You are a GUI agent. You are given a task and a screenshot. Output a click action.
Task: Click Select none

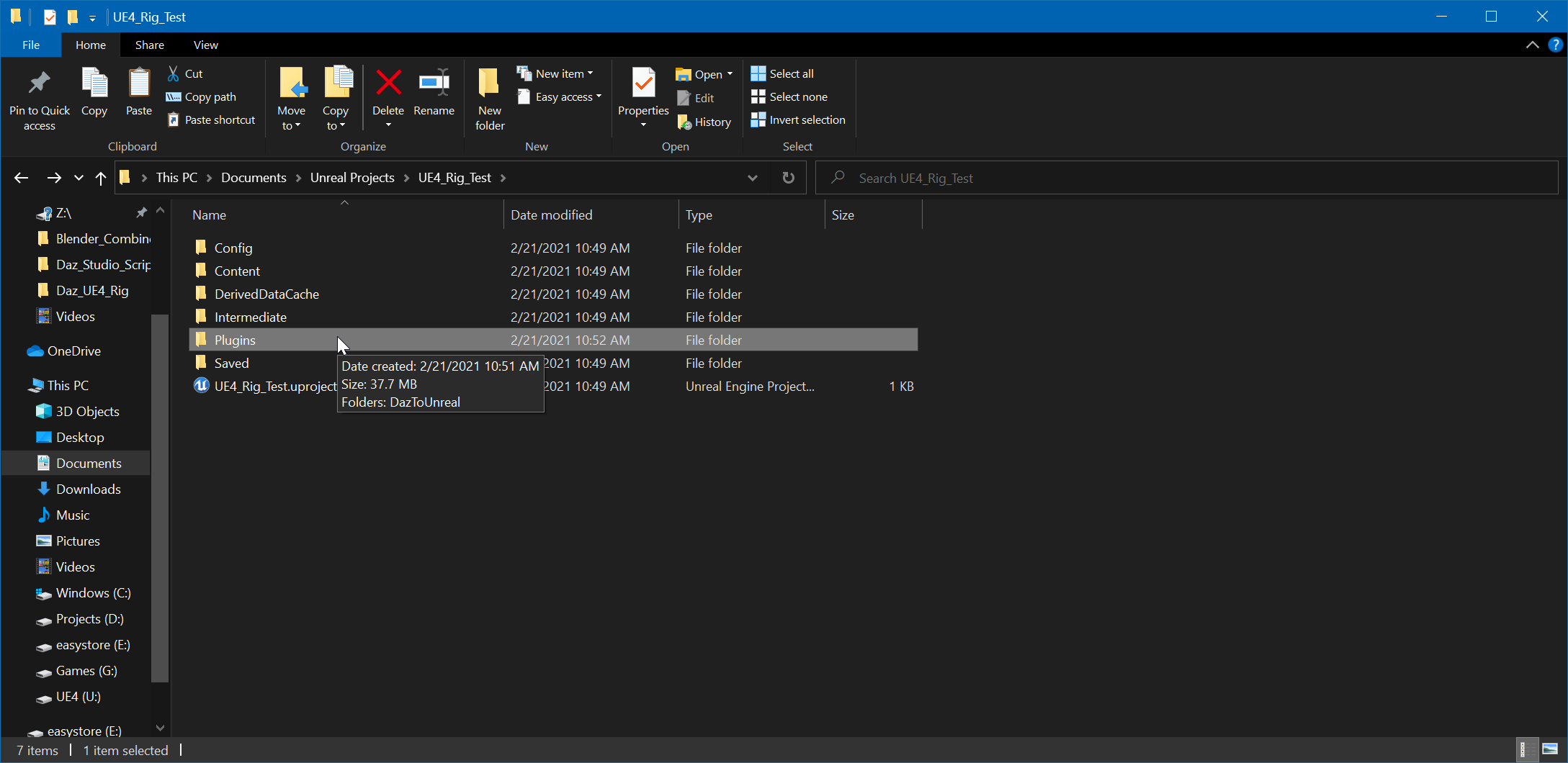tap(789, 96)
